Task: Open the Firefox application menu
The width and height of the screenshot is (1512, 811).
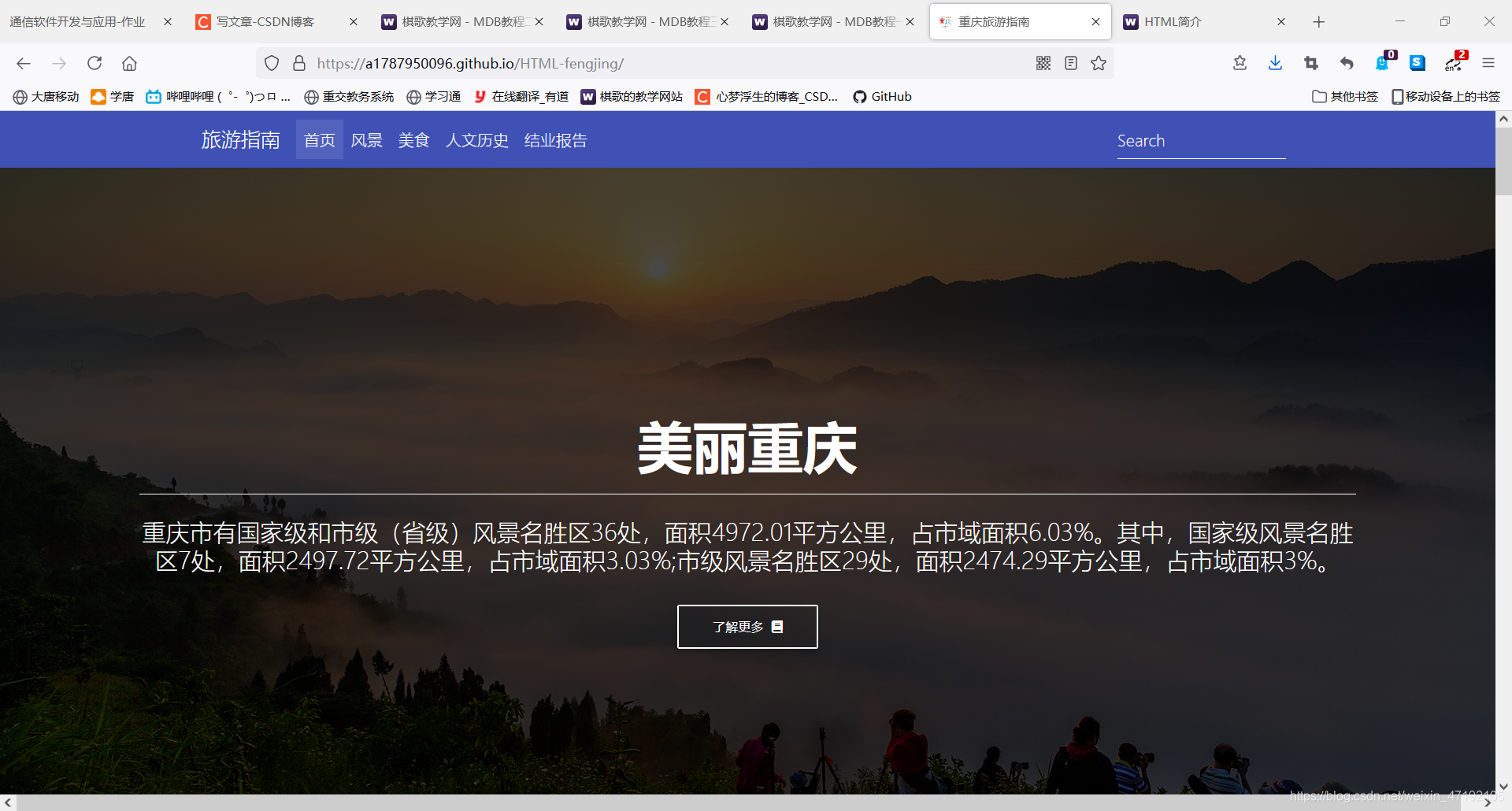Action: (x=1489, y=63)
